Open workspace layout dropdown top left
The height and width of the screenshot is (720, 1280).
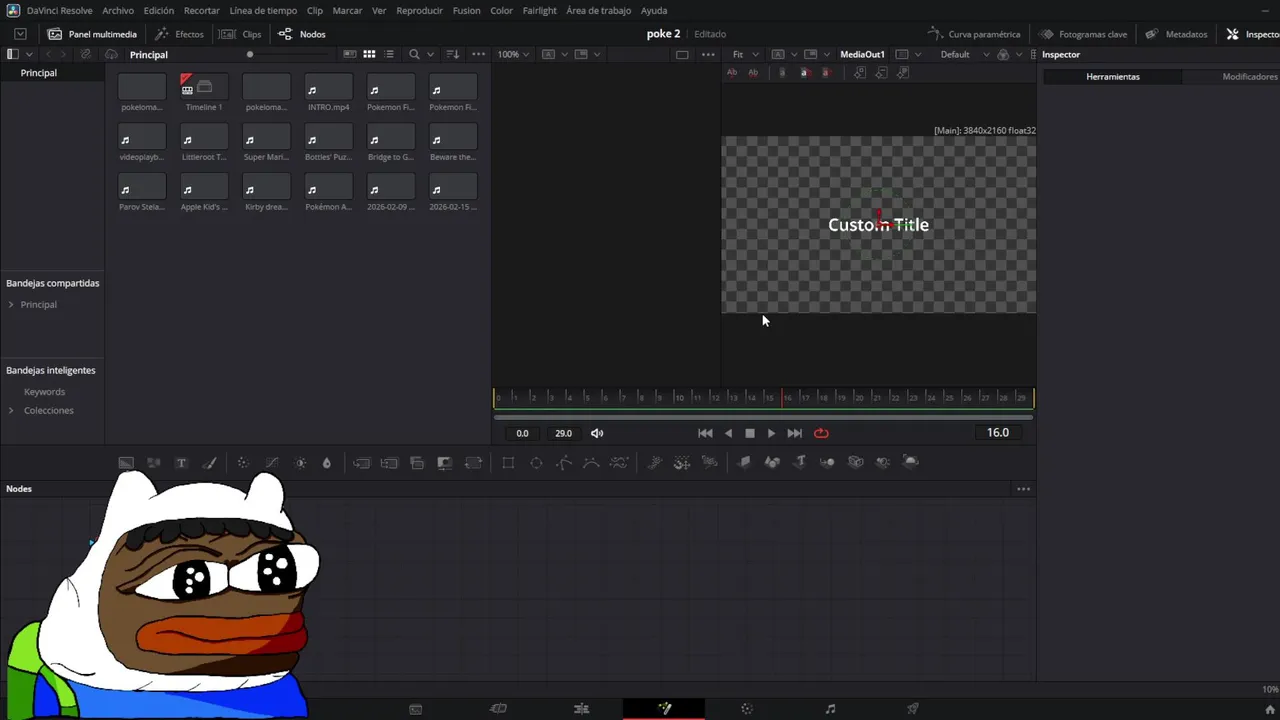point(20,34)
